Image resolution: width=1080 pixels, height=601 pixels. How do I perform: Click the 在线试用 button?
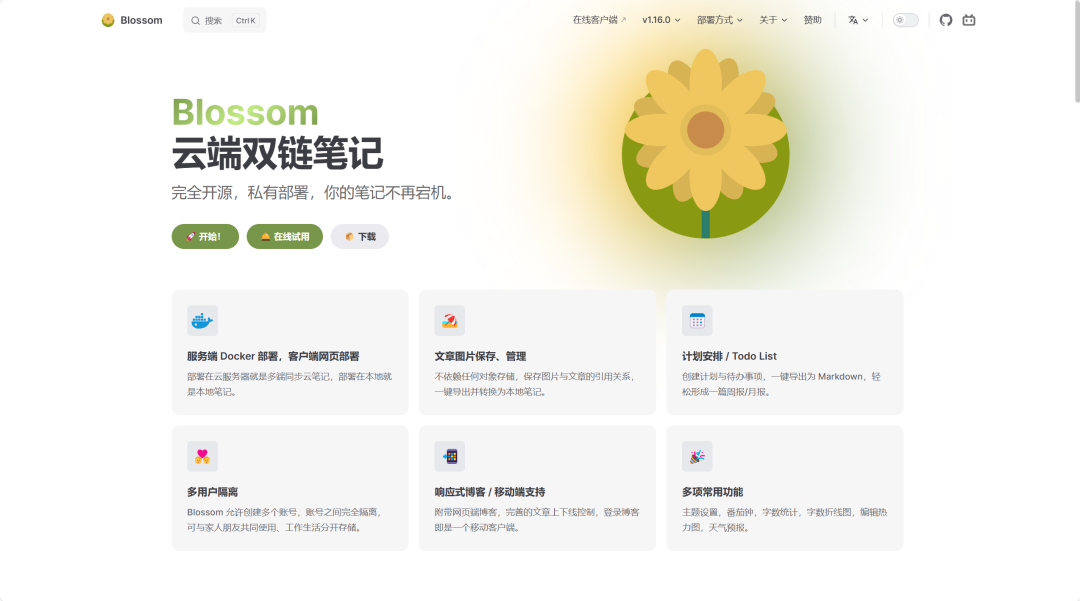pyautogui.click(x=284, y=236)
